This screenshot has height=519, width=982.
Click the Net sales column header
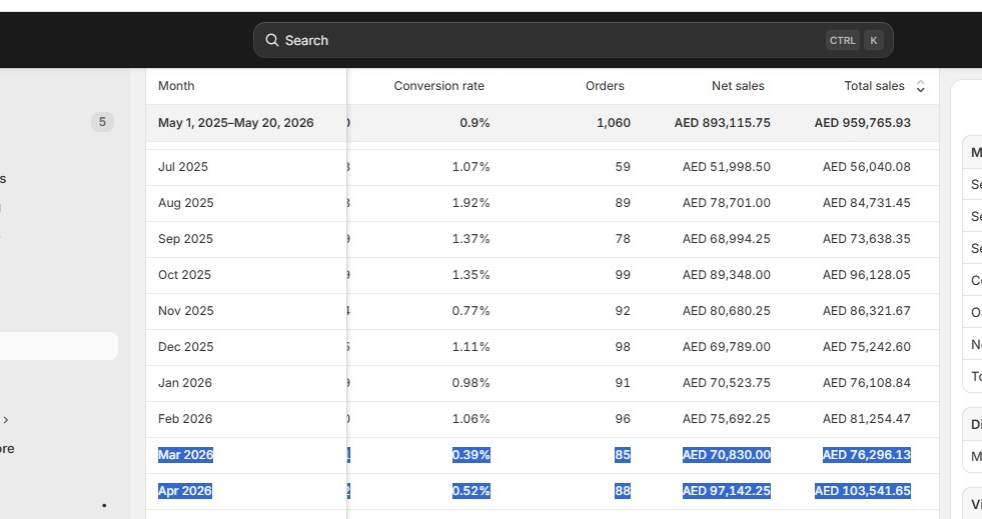(x=738, y=86)
